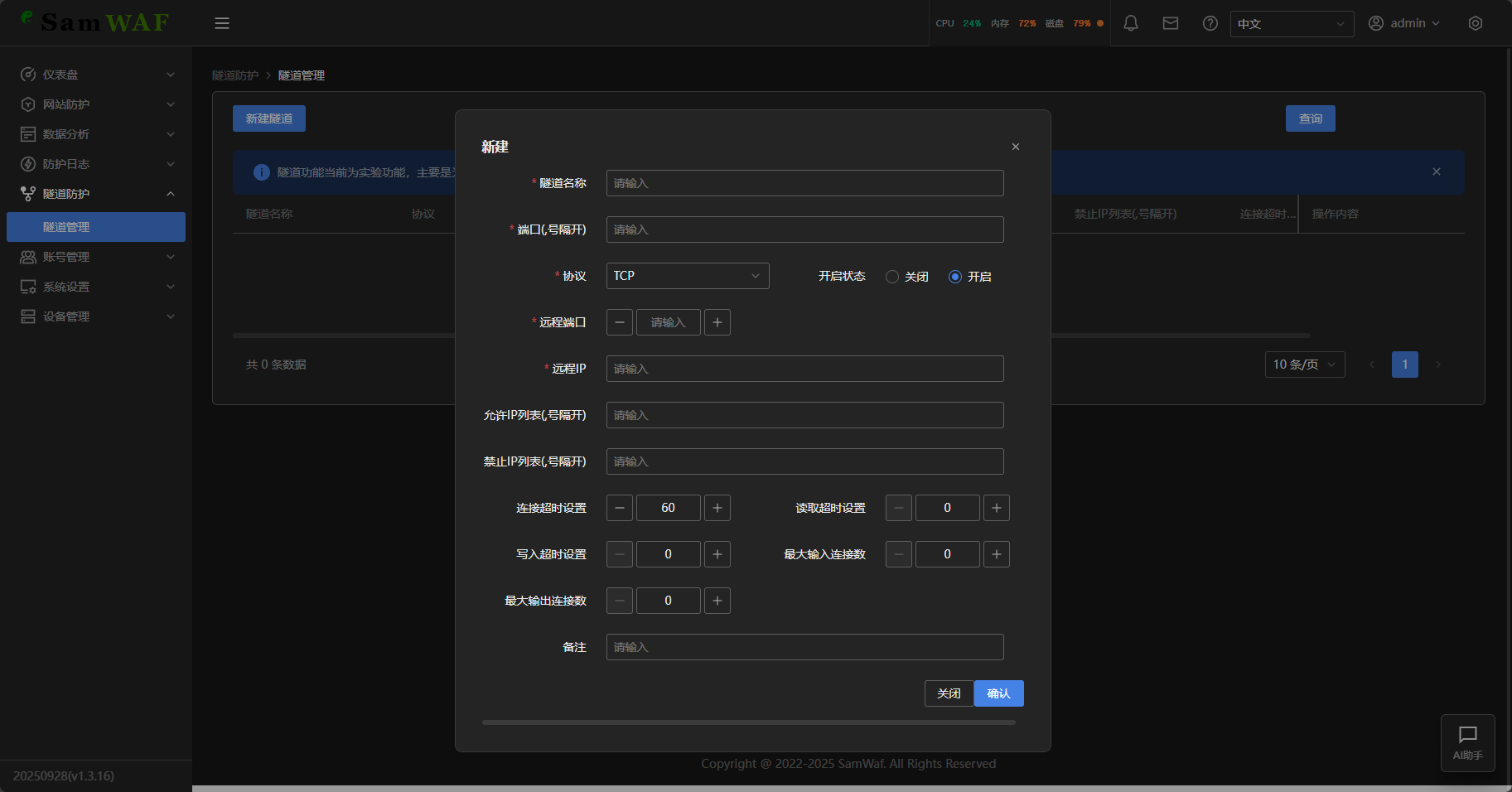This screenshot has height=792, width=1512.
Task: Click the plus icon for 远程端口
Action: coord(717,322)
